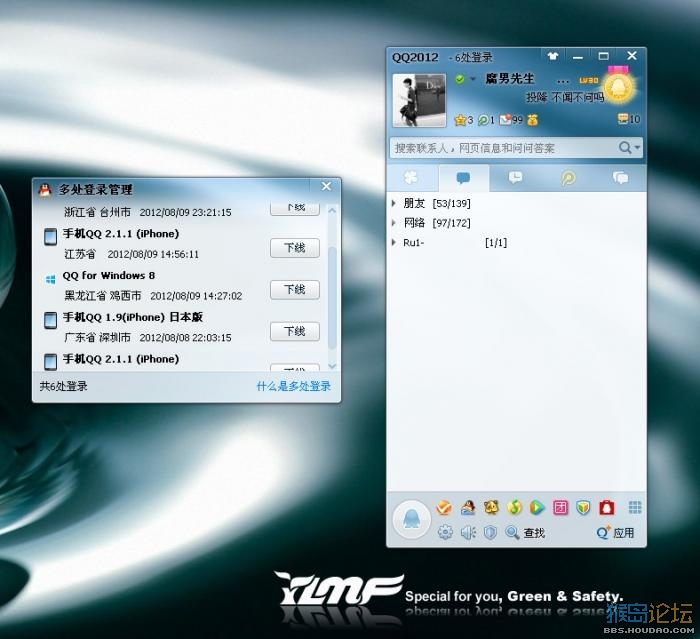
Task: Click the green online status icon
Action: click(x=459, y=79)
